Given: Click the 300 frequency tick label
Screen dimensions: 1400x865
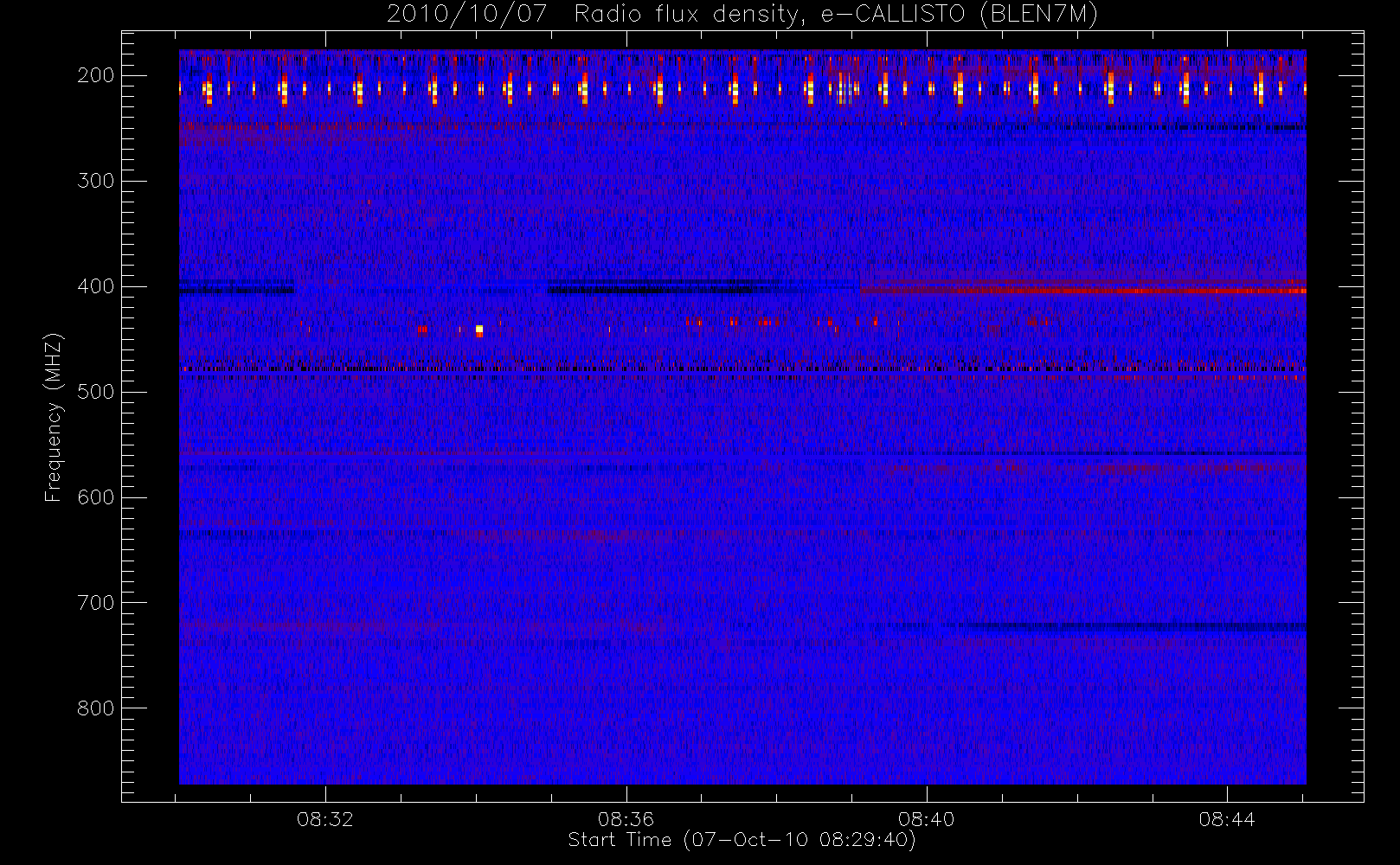Looking at the screenshot, I should pyautogui.click(x=96, y=181).
